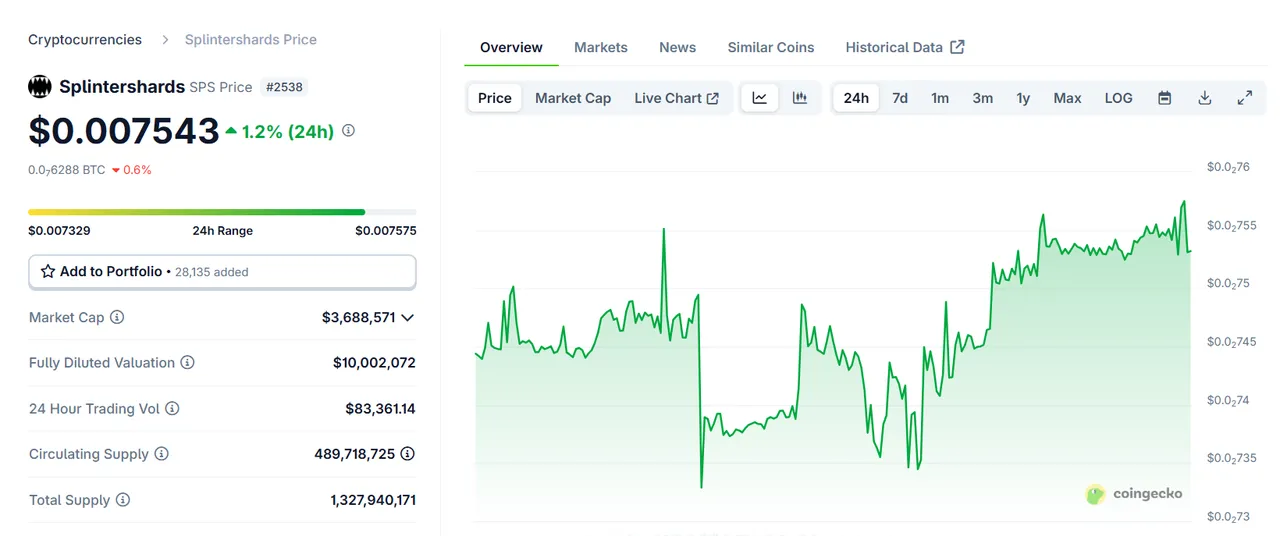Click info icon after the 489,718,725 value
This screenshot has height=536, width=1280.
tap(408, 454)
